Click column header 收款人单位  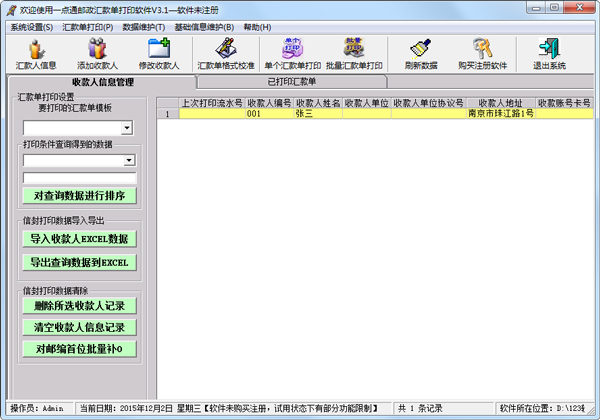click(366, 103)
